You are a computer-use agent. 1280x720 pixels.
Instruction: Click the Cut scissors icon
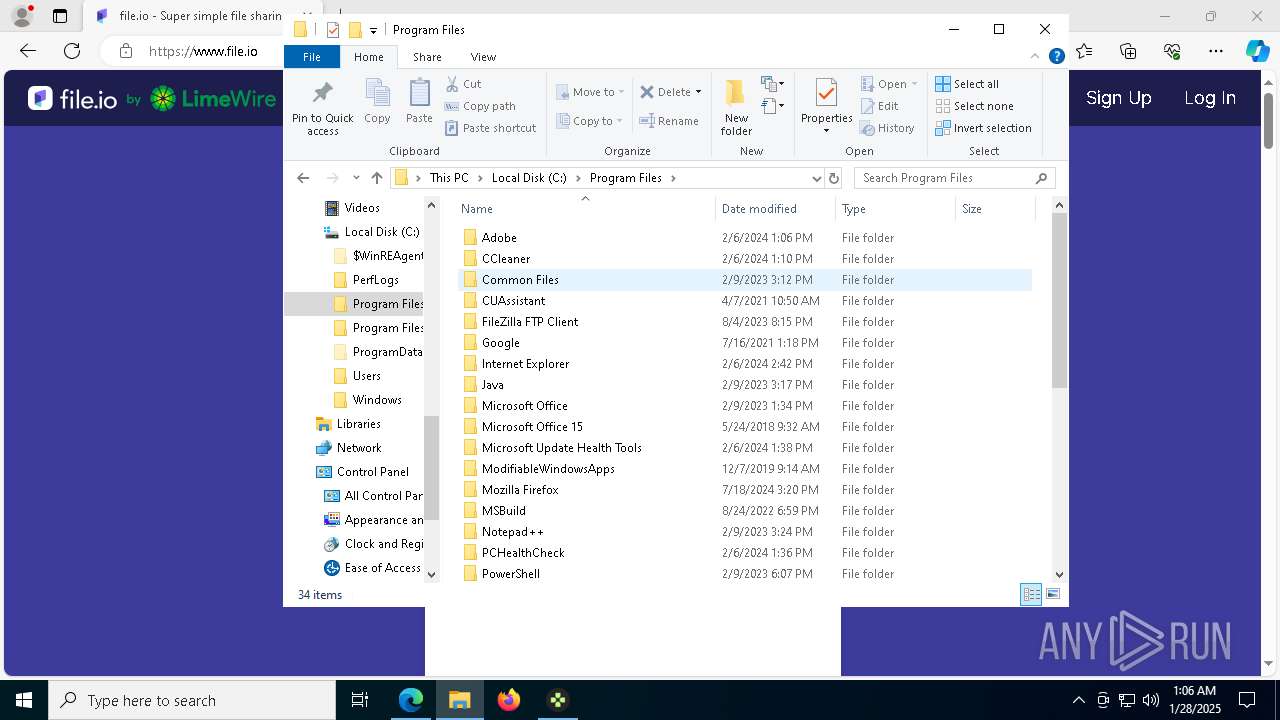452,84
